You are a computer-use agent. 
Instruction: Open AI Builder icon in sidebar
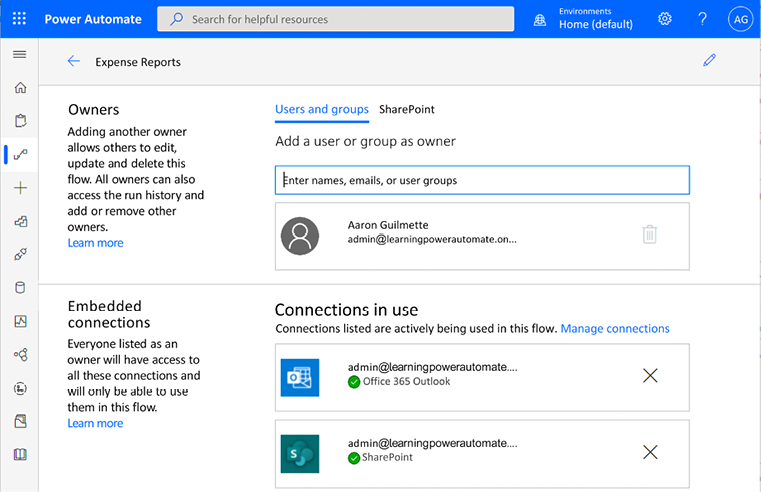point(20,355)
